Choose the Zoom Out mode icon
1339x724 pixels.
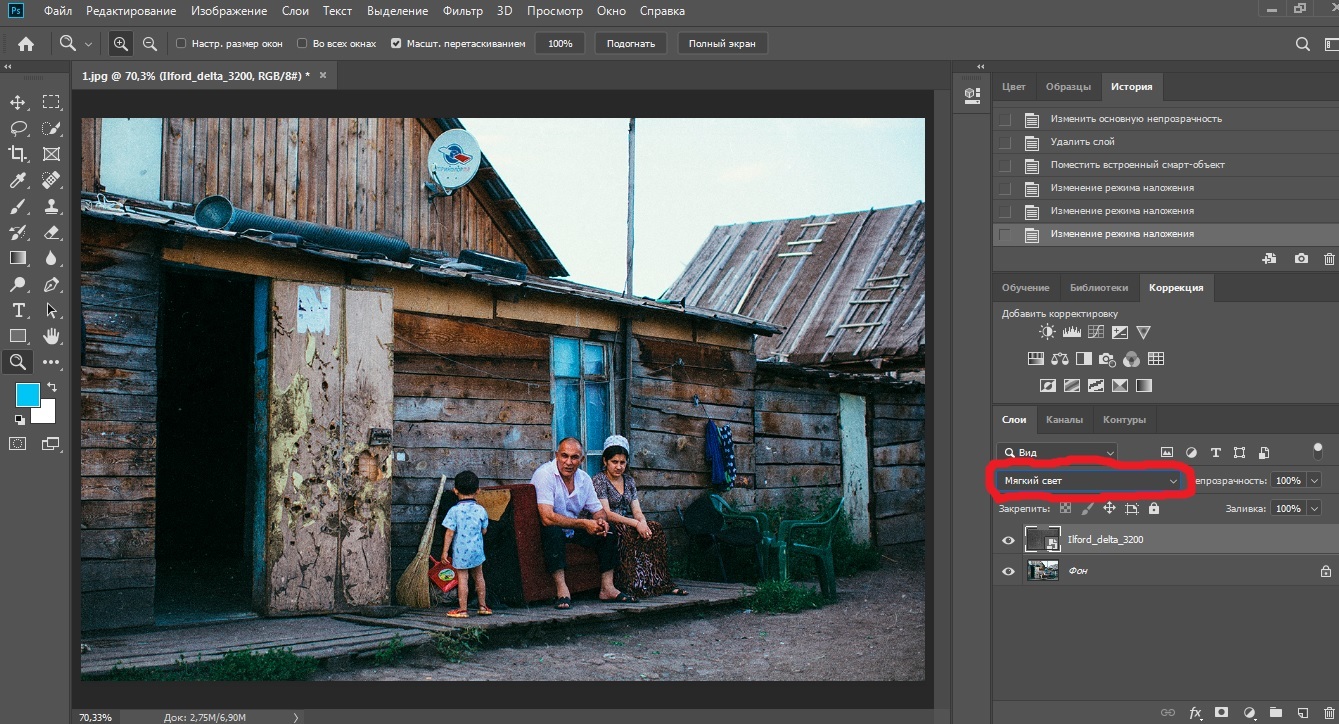(149, 44)
